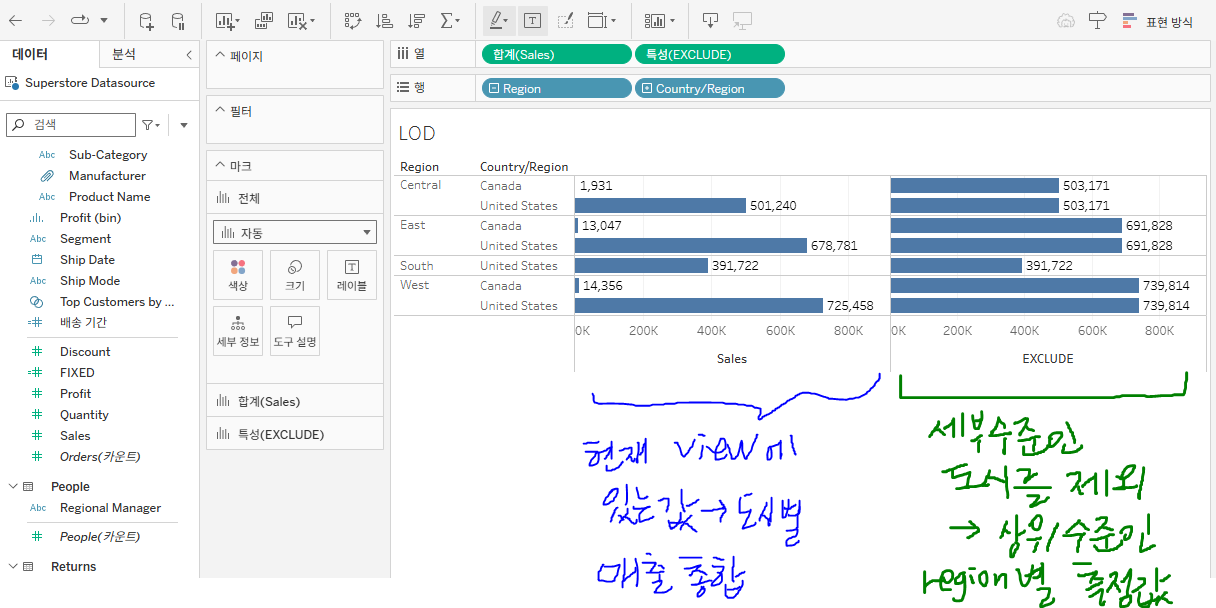Viewport: 1216px width, 608px height.
Task: Click the 크기 marks button
Action: click(295, 275)
